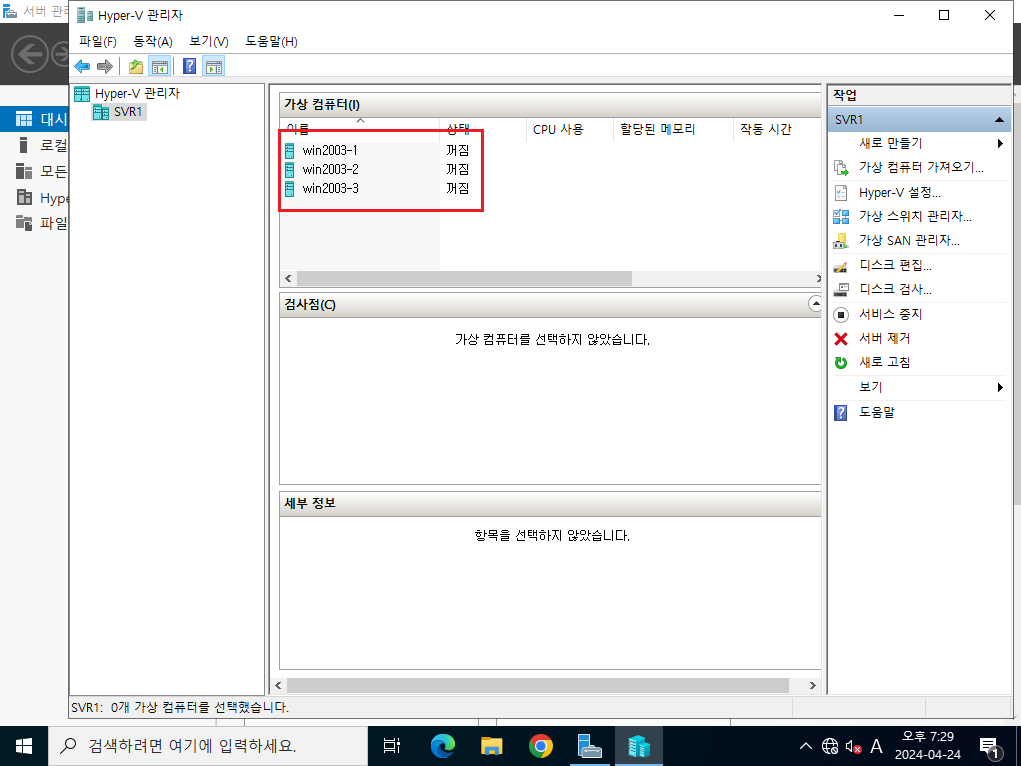Click the virtual switch manager icon
Screen dimensions: 1021x766
[841, 217]
